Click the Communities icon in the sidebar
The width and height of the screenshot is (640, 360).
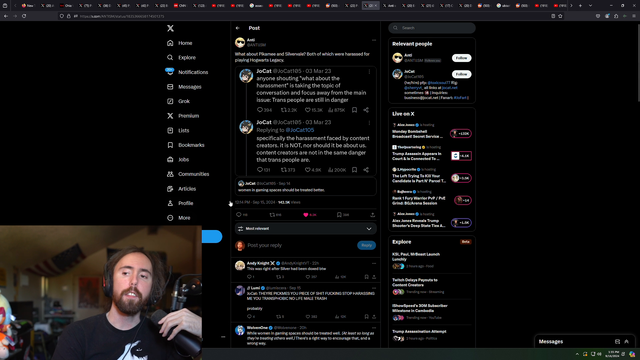tap(170, 174)
